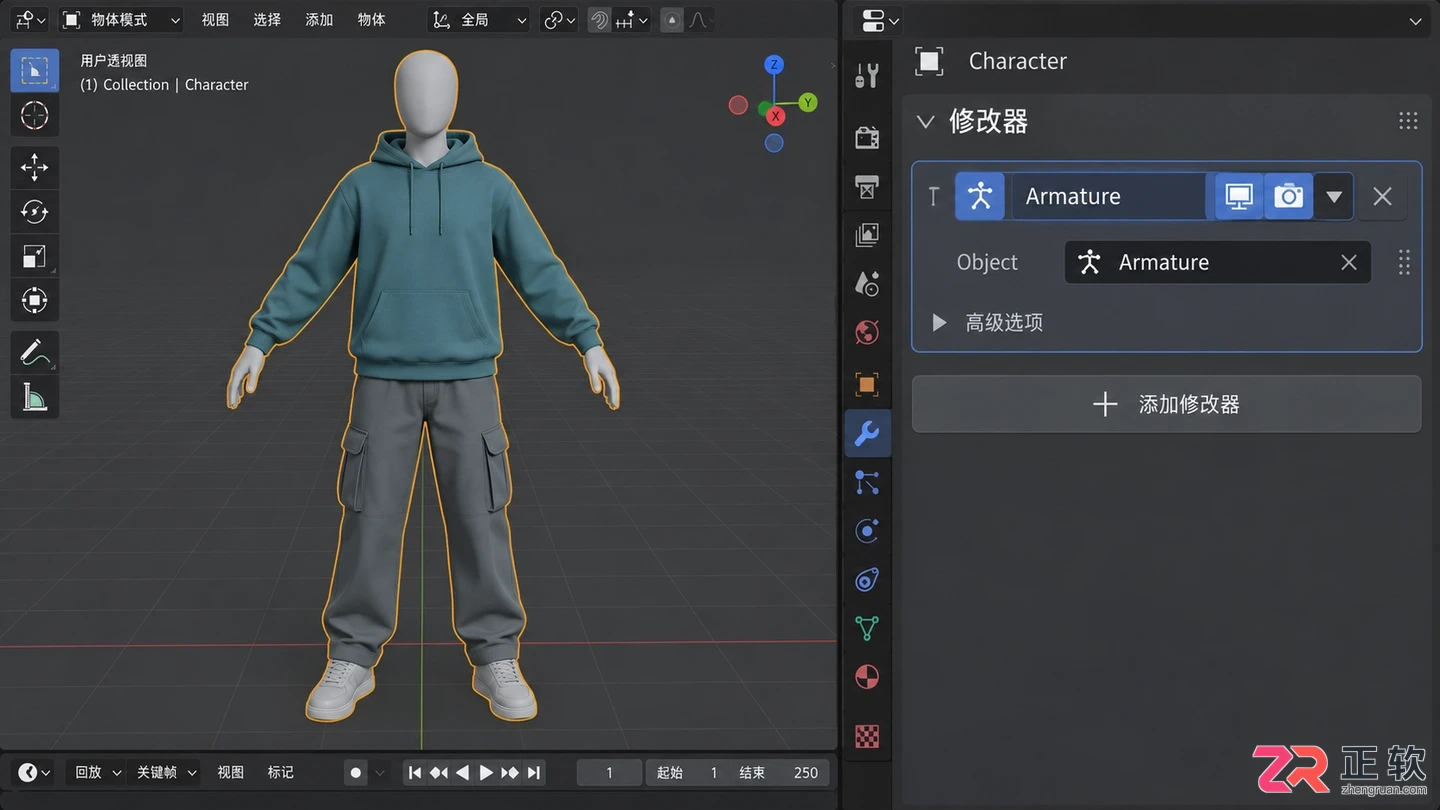The image size is (1440, 810).
Task: Open the Object Constraints properties tab
Action: click(x=867, y=580)
